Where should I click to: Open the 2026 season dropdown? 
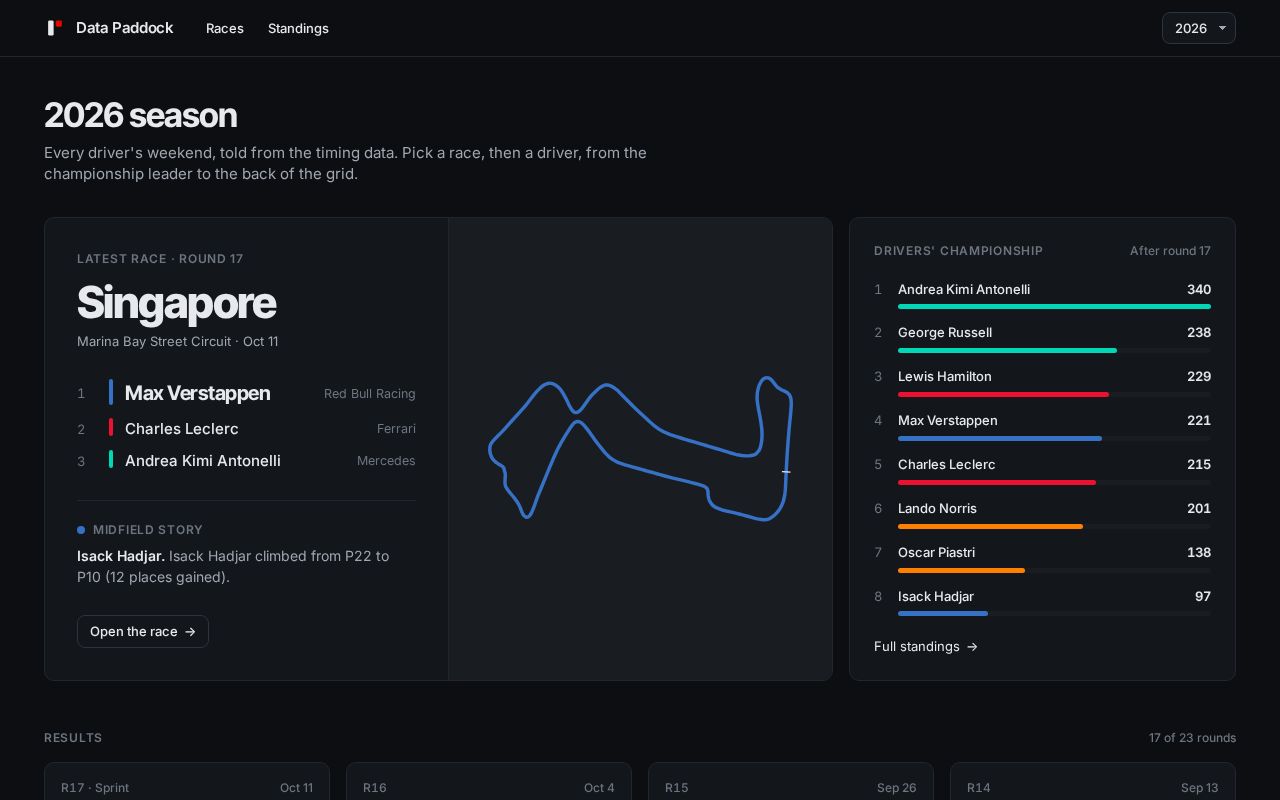point(1198,28)
